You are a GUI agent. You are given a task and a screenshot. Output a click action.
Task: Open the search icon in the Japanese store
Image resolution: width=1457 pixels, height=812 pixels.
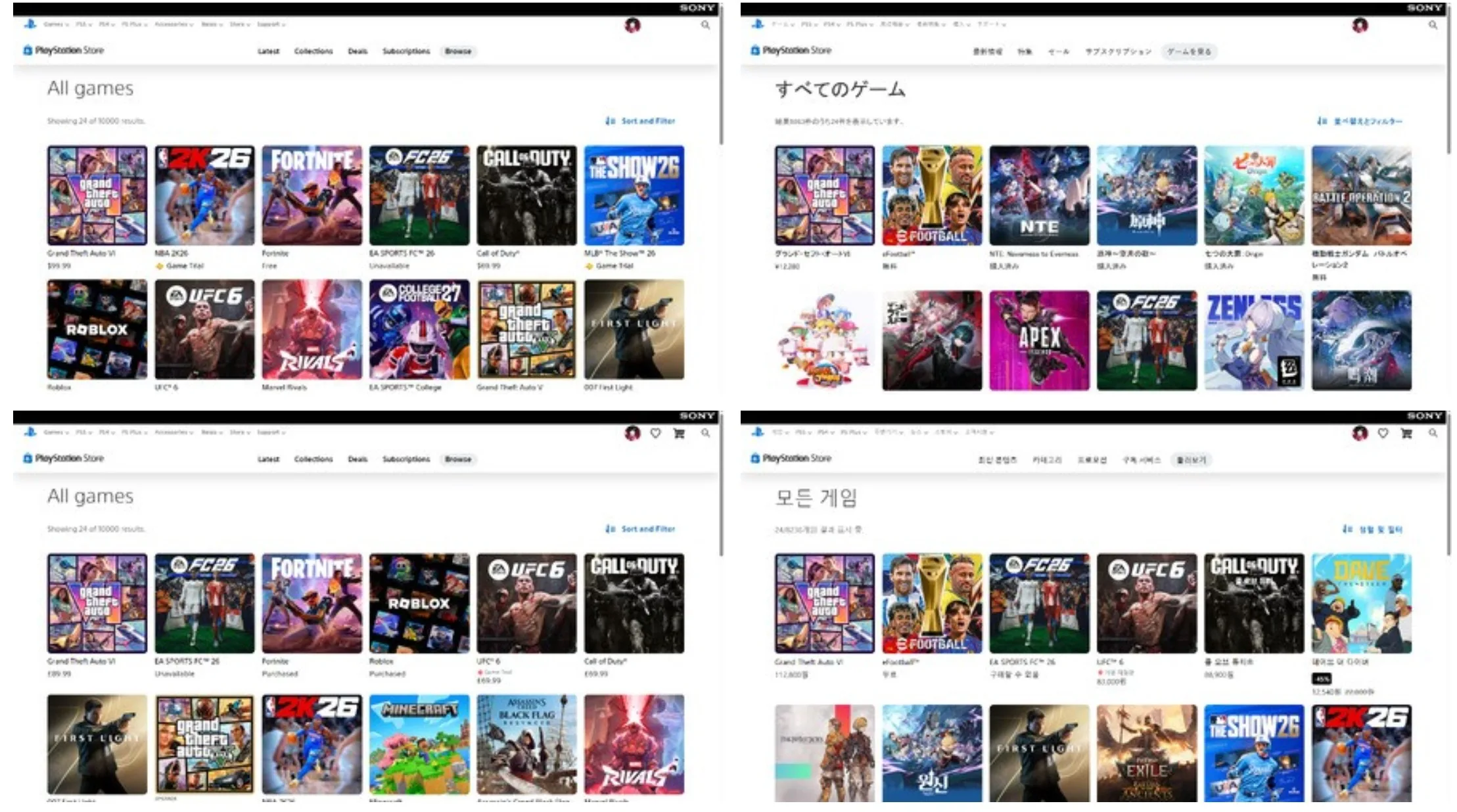click(1433, 25)
